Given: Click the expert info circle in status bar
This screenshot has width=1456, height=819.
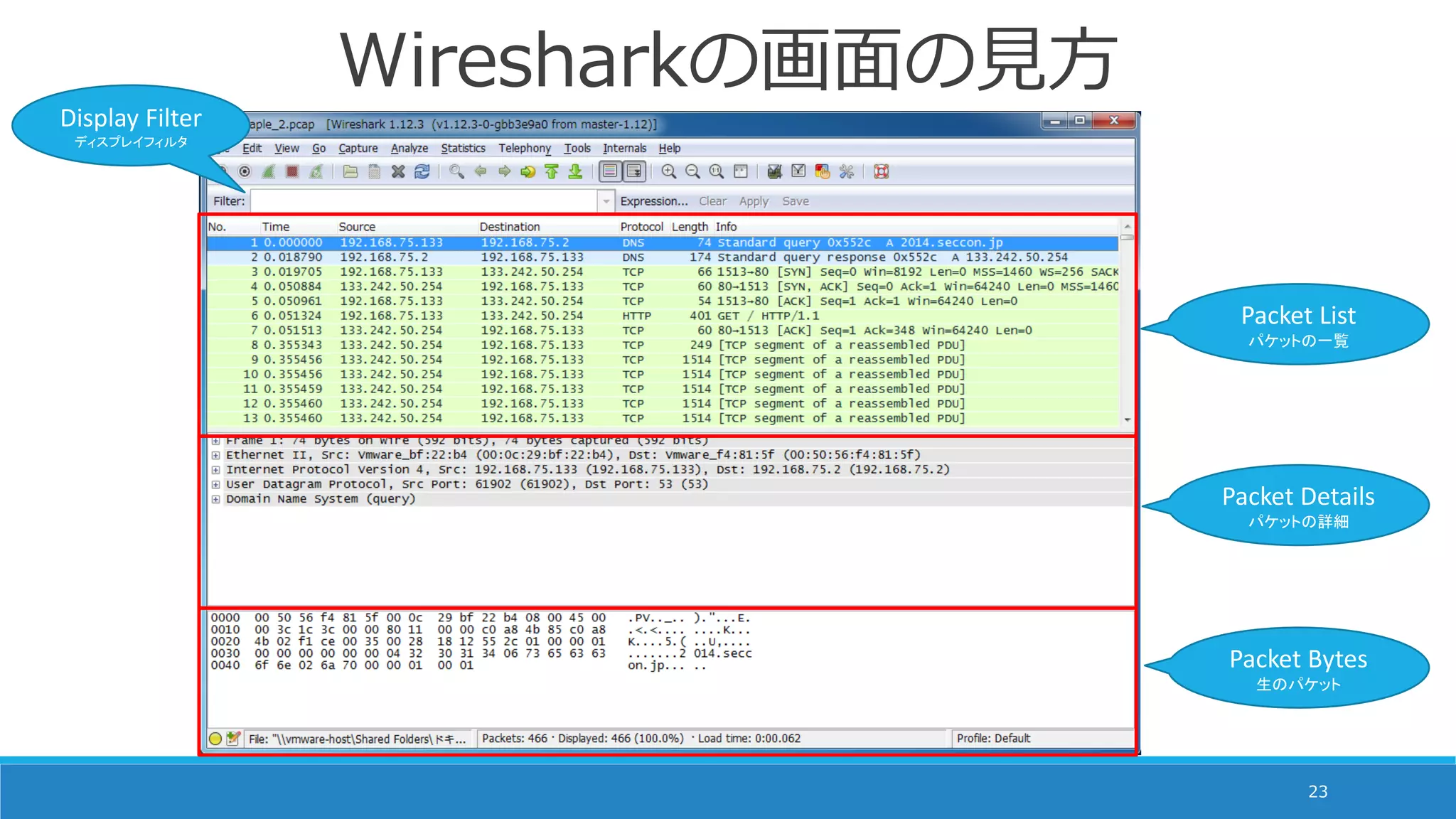Looking at the screenshot, I should pyautogui.click(x=215, y=739).
